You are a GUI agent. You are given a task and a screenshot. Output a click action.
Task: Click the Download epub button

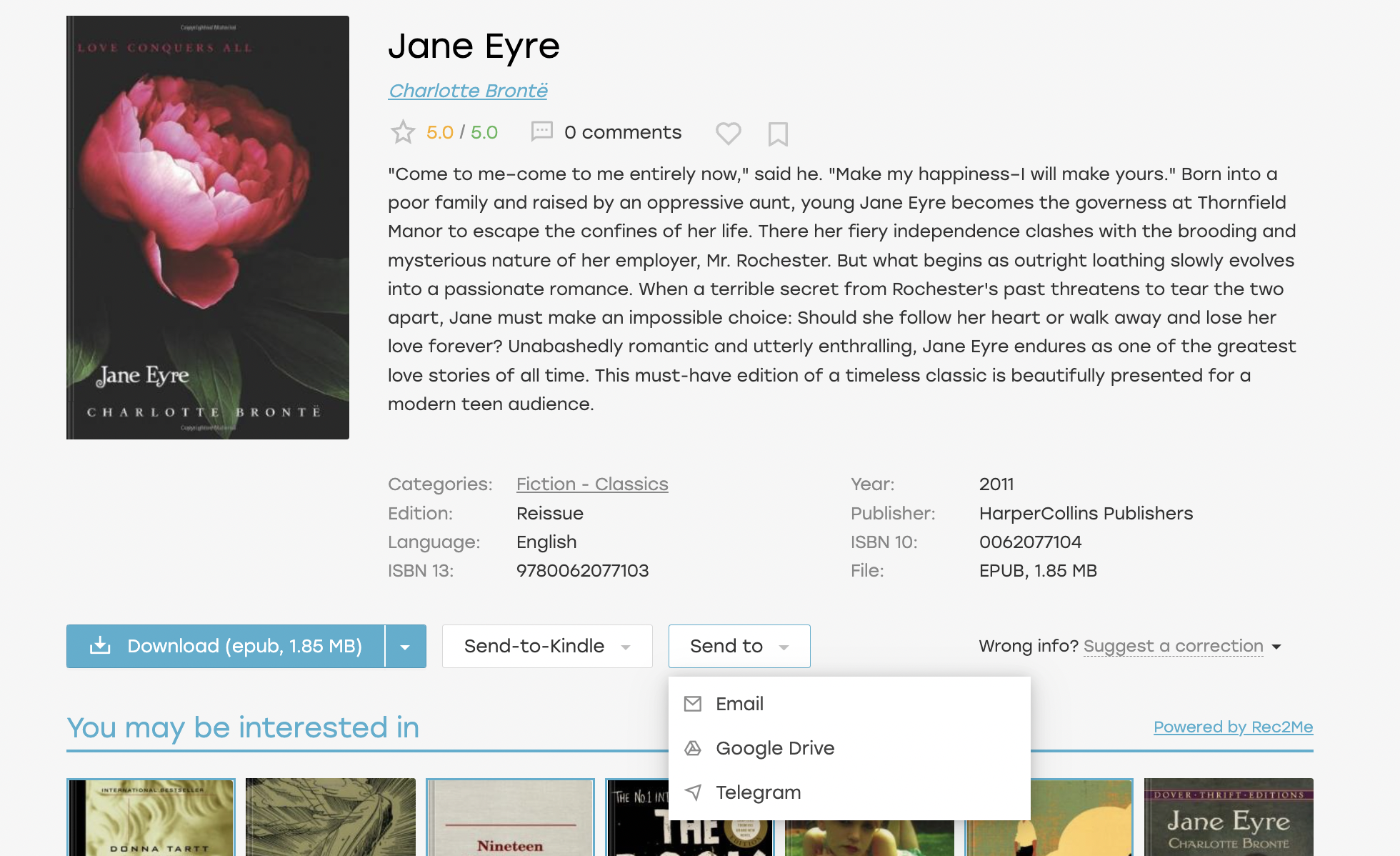226,647
